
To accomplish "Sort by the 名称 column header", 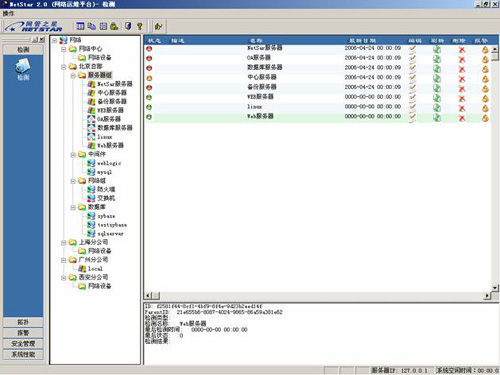I will [256, 41].
